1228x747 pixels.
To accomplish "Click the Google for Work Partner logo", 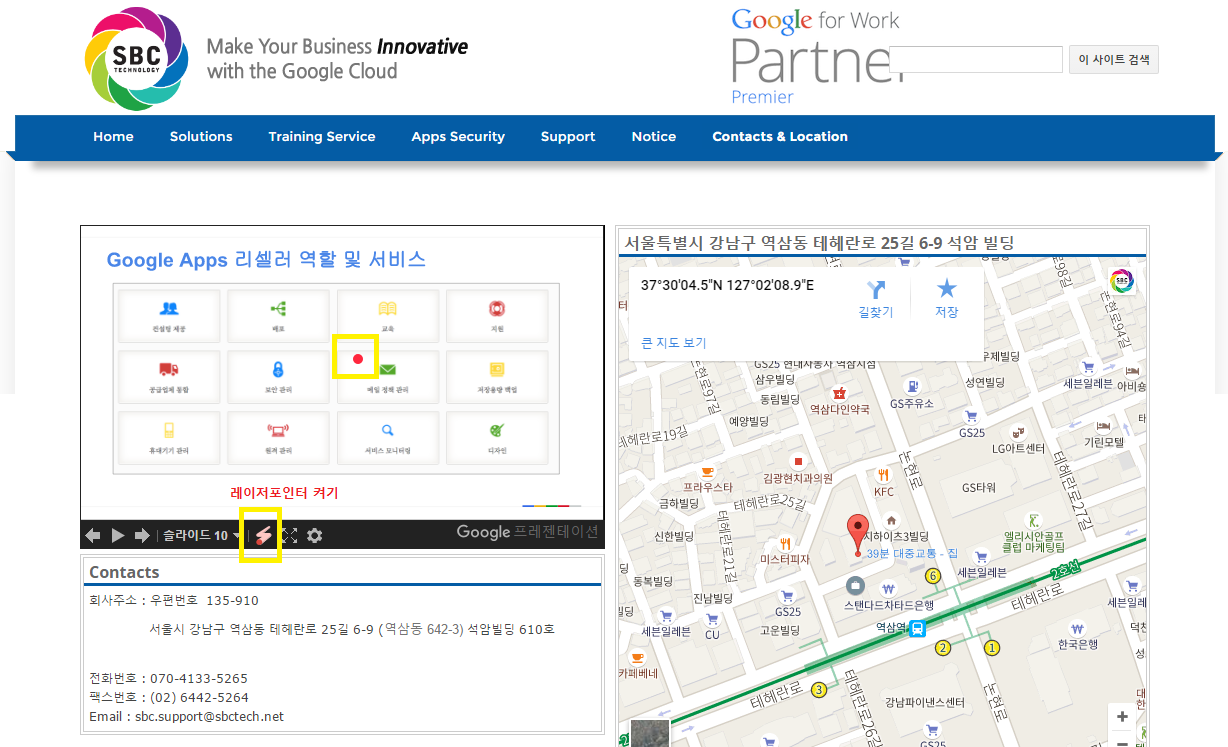I will point(816,57).
